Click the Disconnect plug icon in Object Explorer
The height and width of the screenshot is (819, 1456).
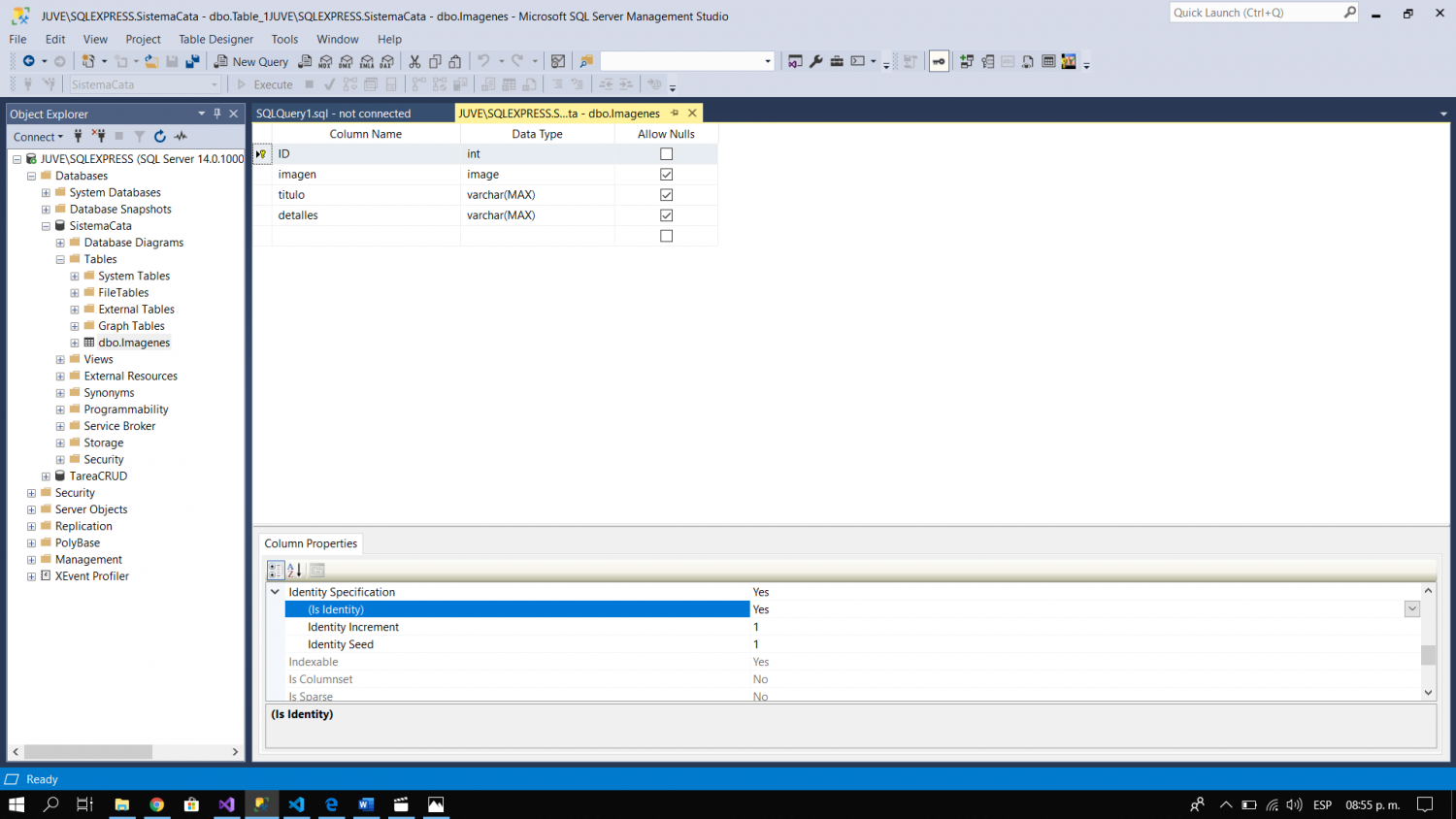(98, 137)
